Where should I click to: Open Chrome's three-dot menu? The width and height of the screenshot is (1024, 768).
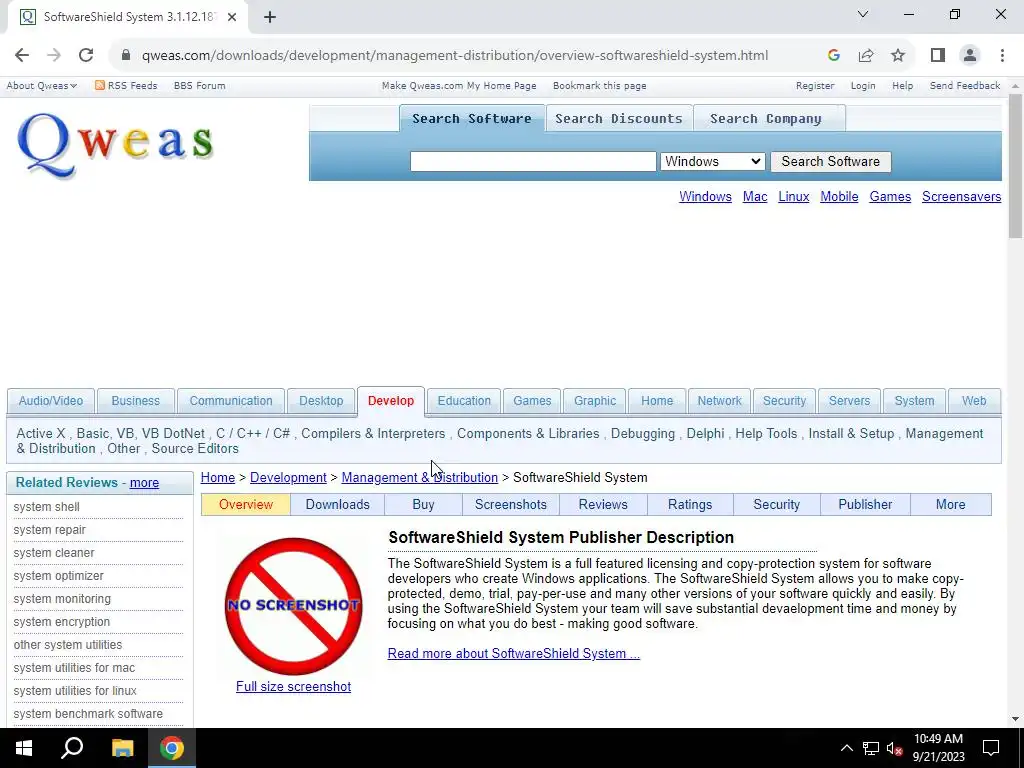click(x=1002, y=56)
